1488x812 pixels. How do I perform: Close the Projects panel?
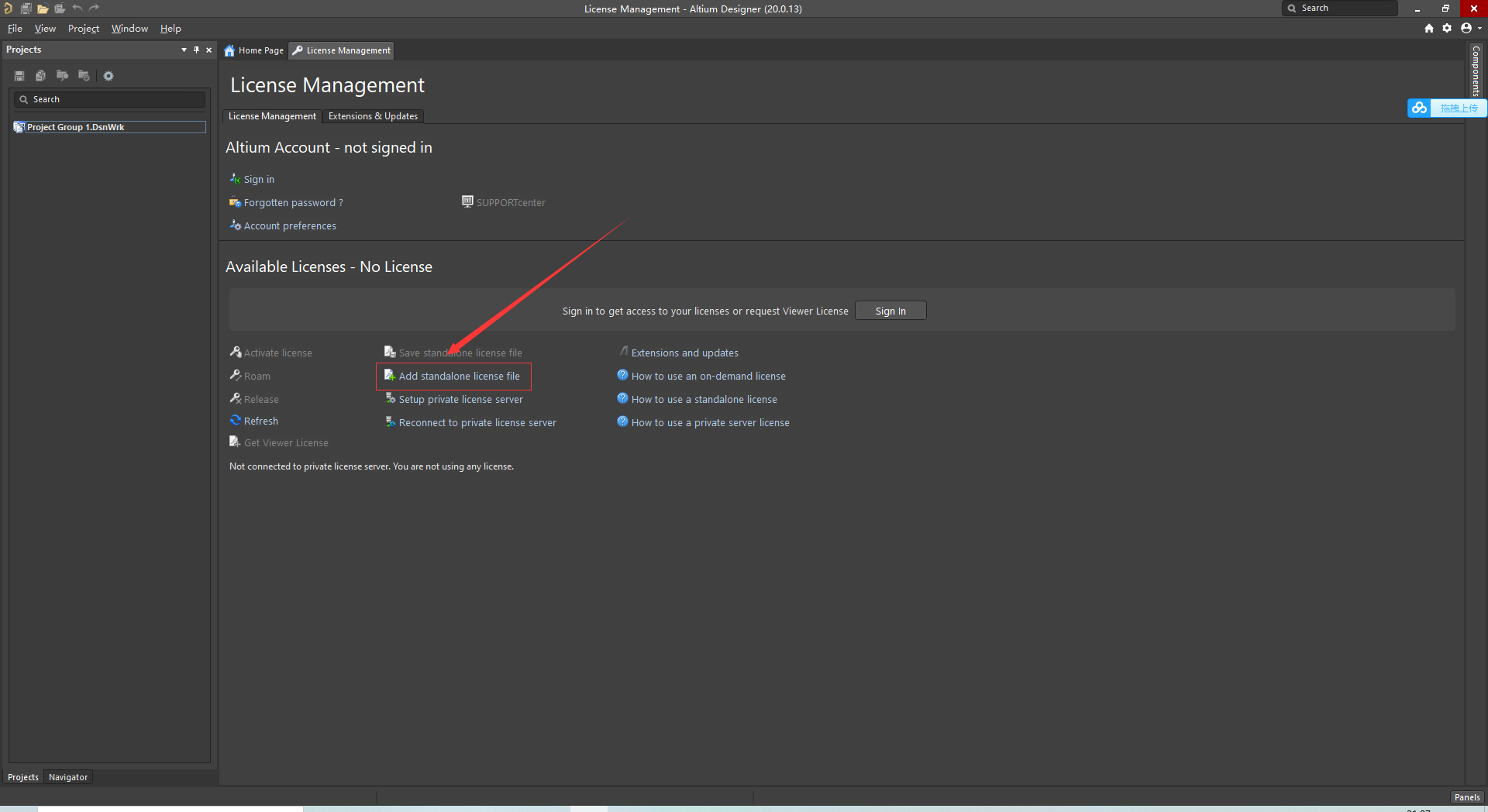208,50
